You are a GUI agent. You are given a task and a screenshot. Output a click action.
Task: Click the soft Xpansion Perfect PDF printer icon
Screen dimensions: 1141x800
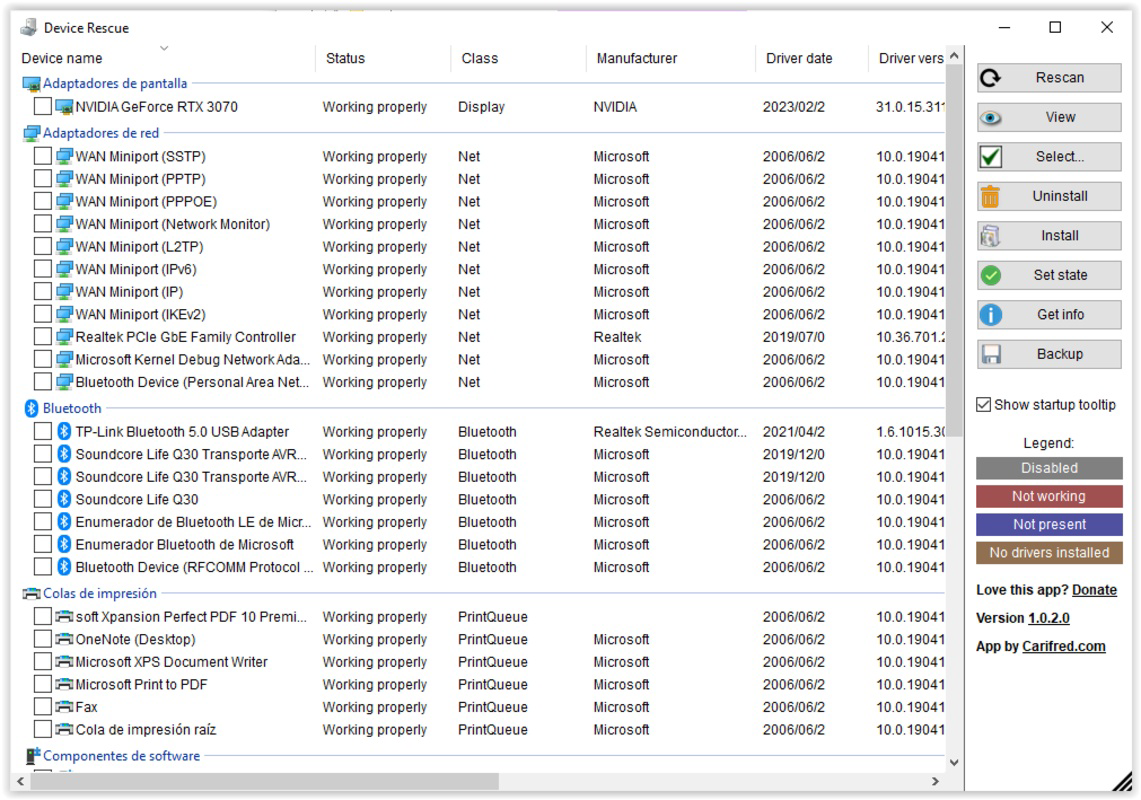(64, 617)
